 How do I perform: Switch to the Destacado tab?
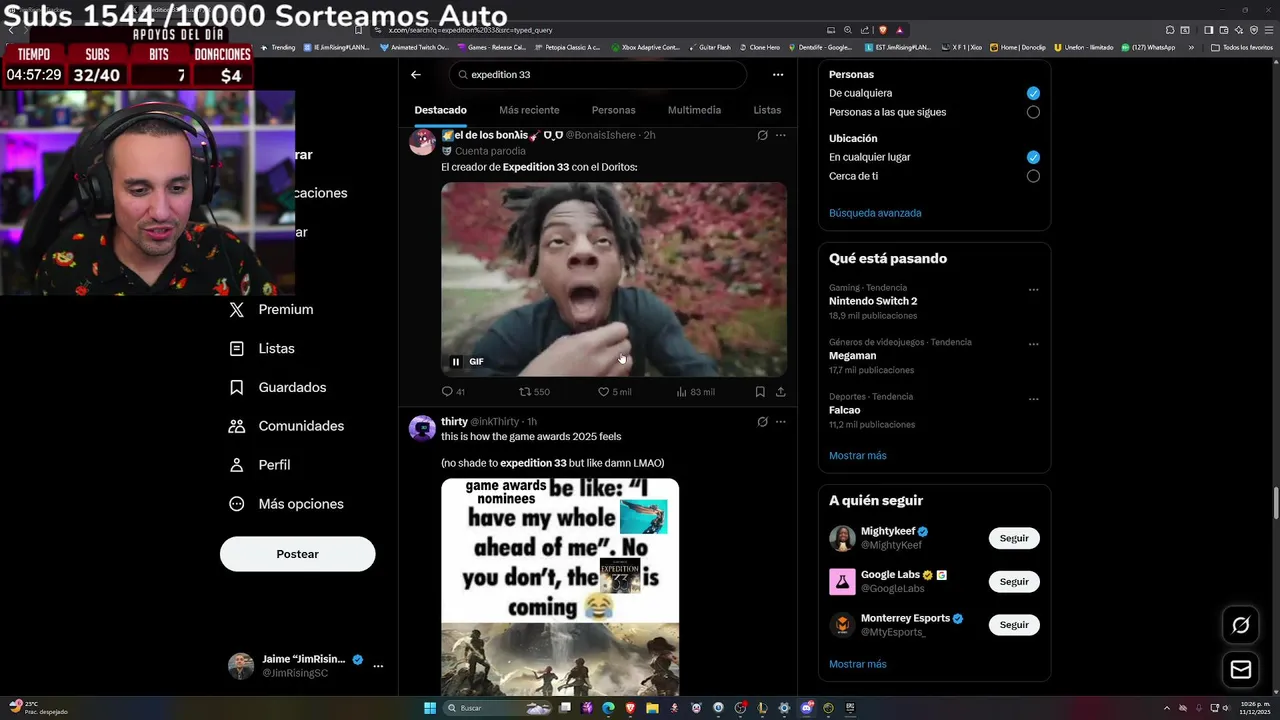click(x=440, y=110)
